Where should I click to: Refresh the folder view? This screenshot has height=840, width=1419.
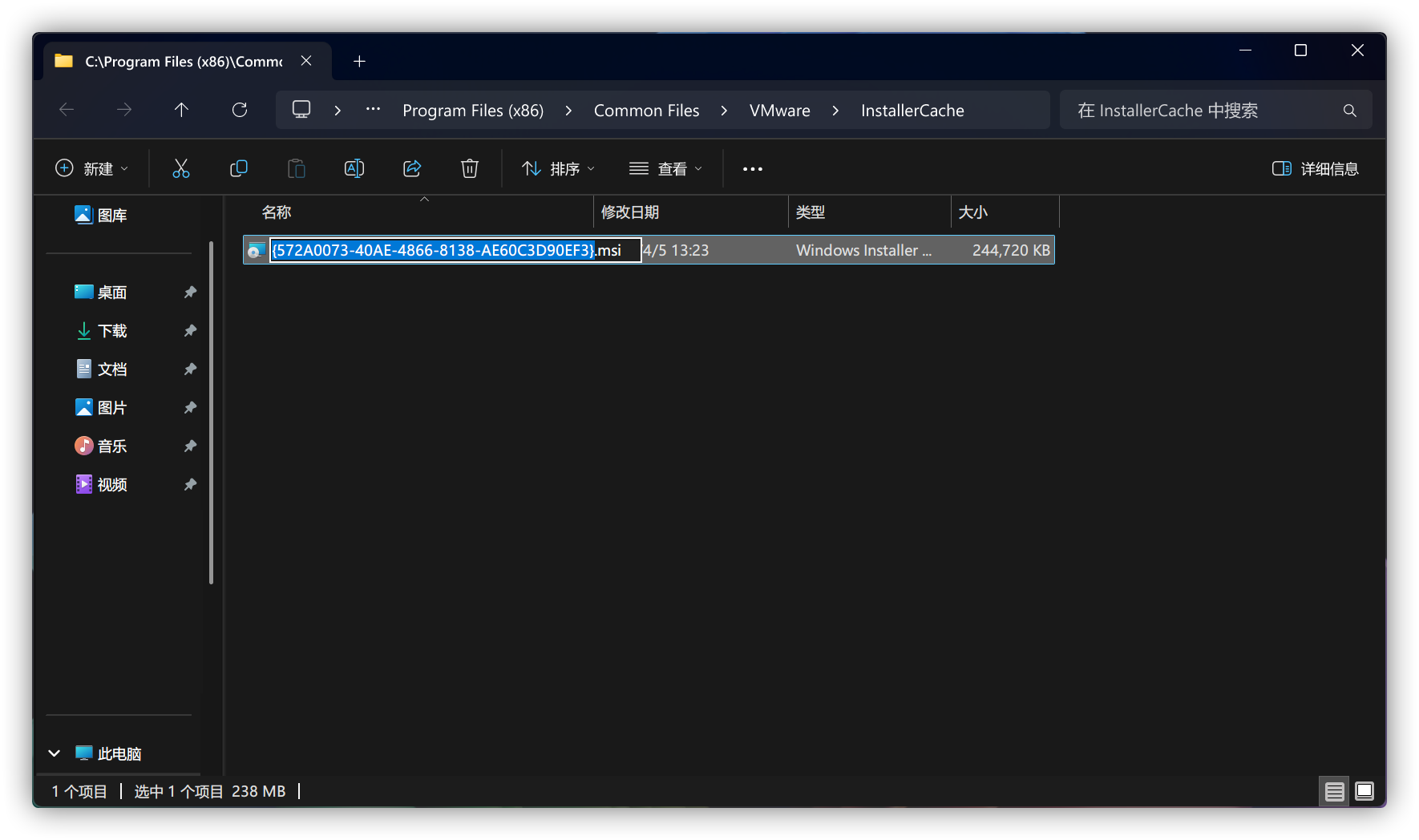tap(239, 110)
